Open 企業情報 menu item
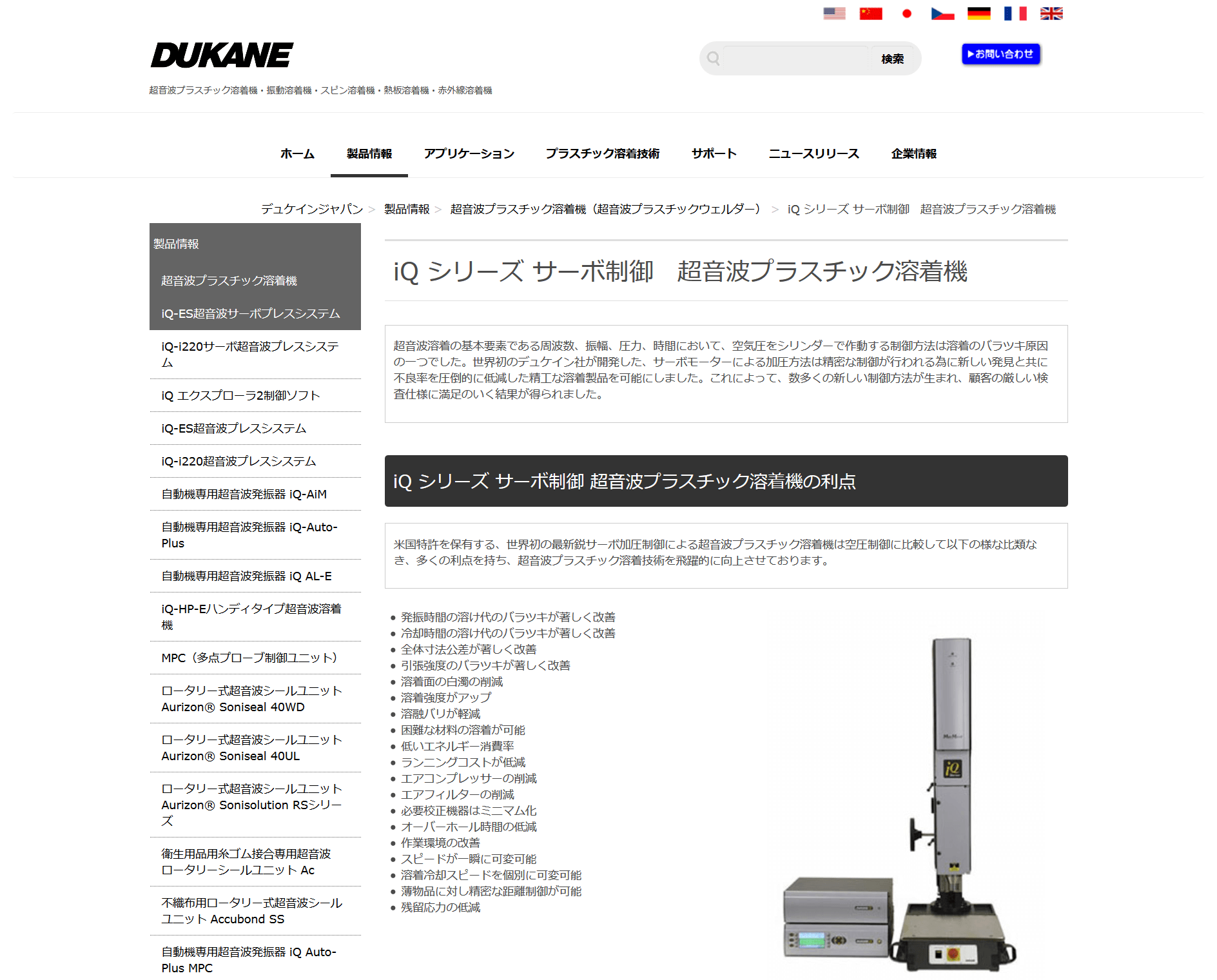 tap(913, 153)
